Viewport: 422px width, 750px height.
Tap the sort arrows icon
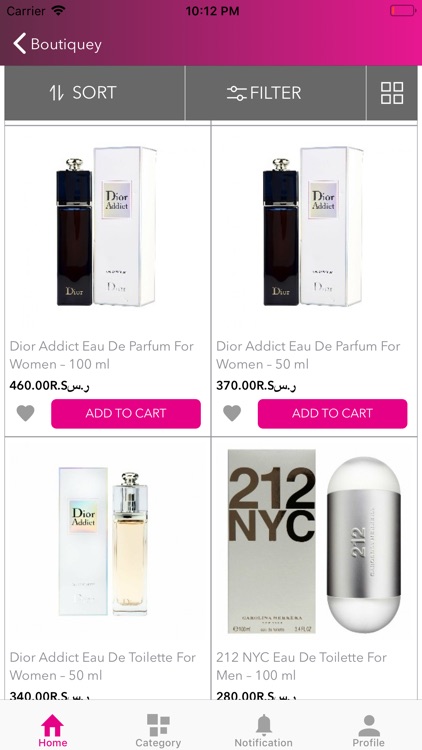click(57, 93)
